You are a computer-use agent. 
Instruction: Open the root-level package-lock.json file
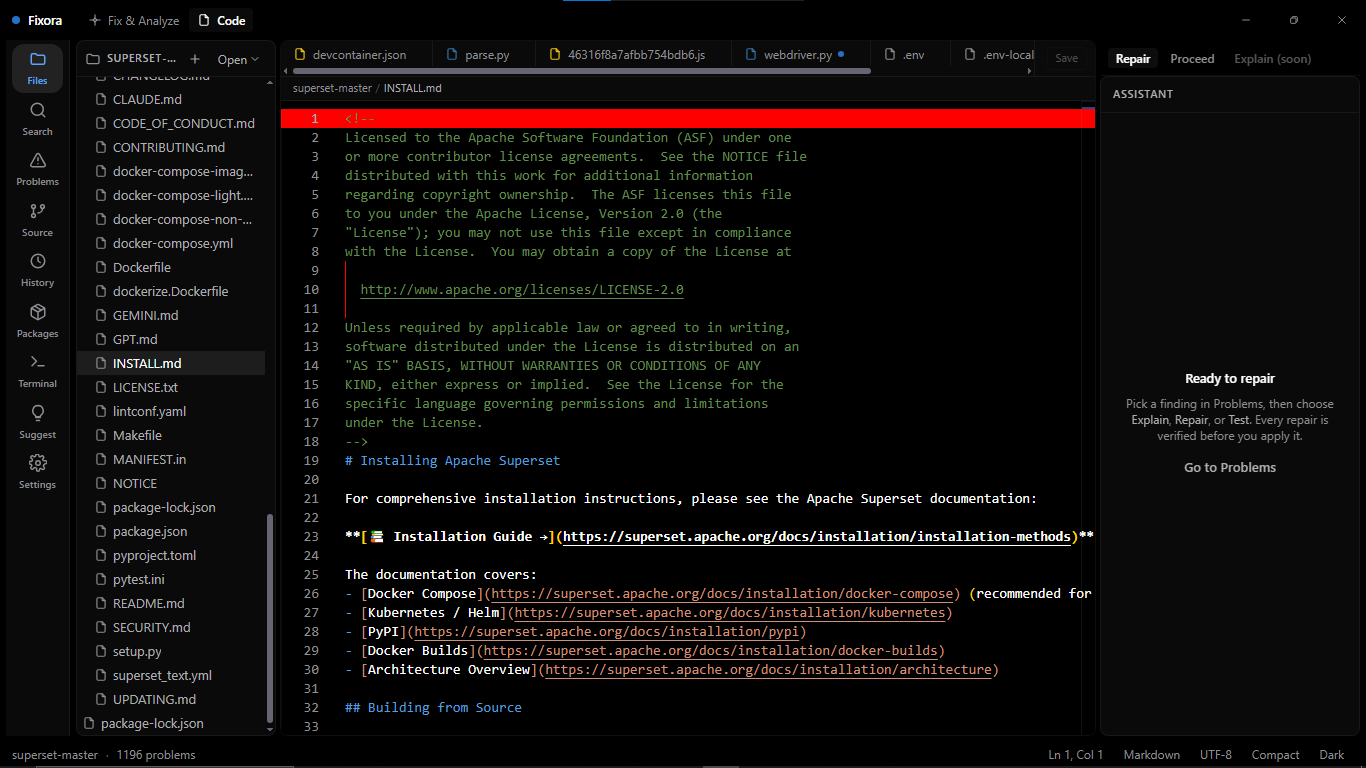tap(152, 723)
